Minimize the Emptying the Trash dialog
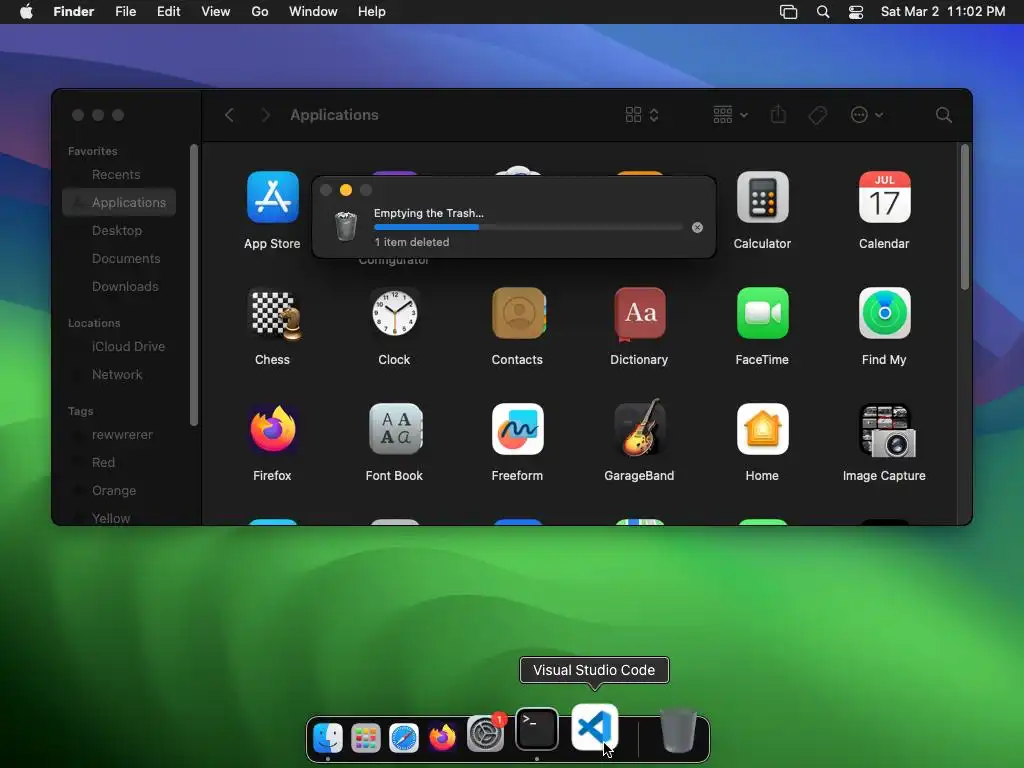This screenshot has height=768, width=1024. click(x=346, y=190)
